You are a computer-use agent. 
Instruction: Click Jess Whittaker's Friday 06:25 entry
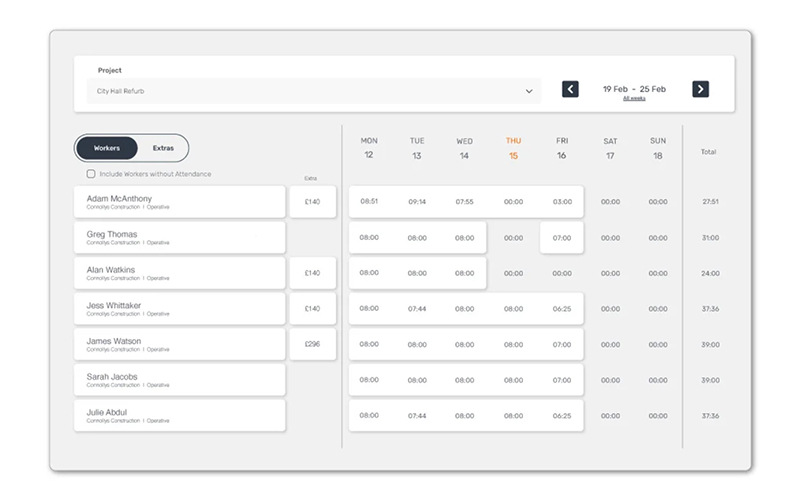coord(562,309)
